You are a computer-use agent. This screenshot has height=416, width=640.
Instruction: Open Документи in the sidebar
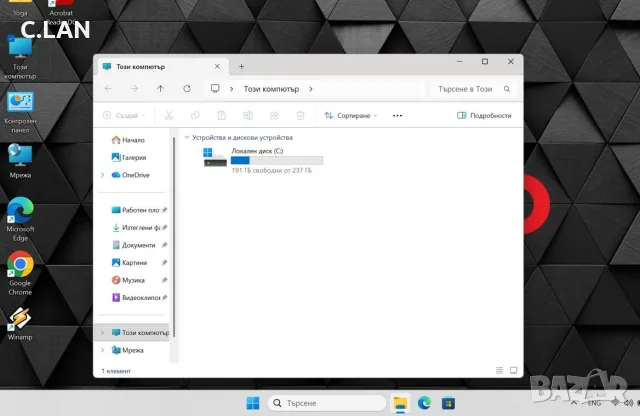coord(139,245)
